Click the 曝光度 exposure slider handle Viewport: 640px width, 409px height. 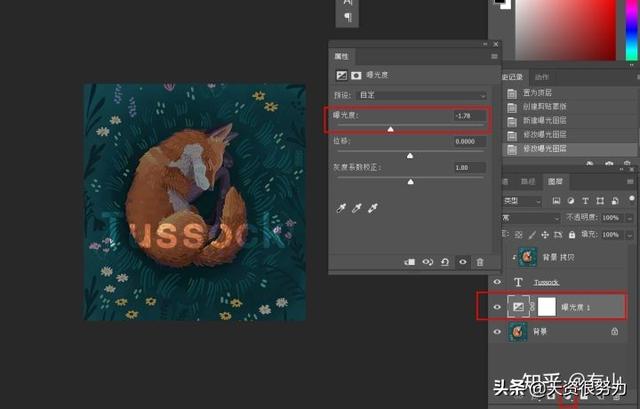point(390,129)
